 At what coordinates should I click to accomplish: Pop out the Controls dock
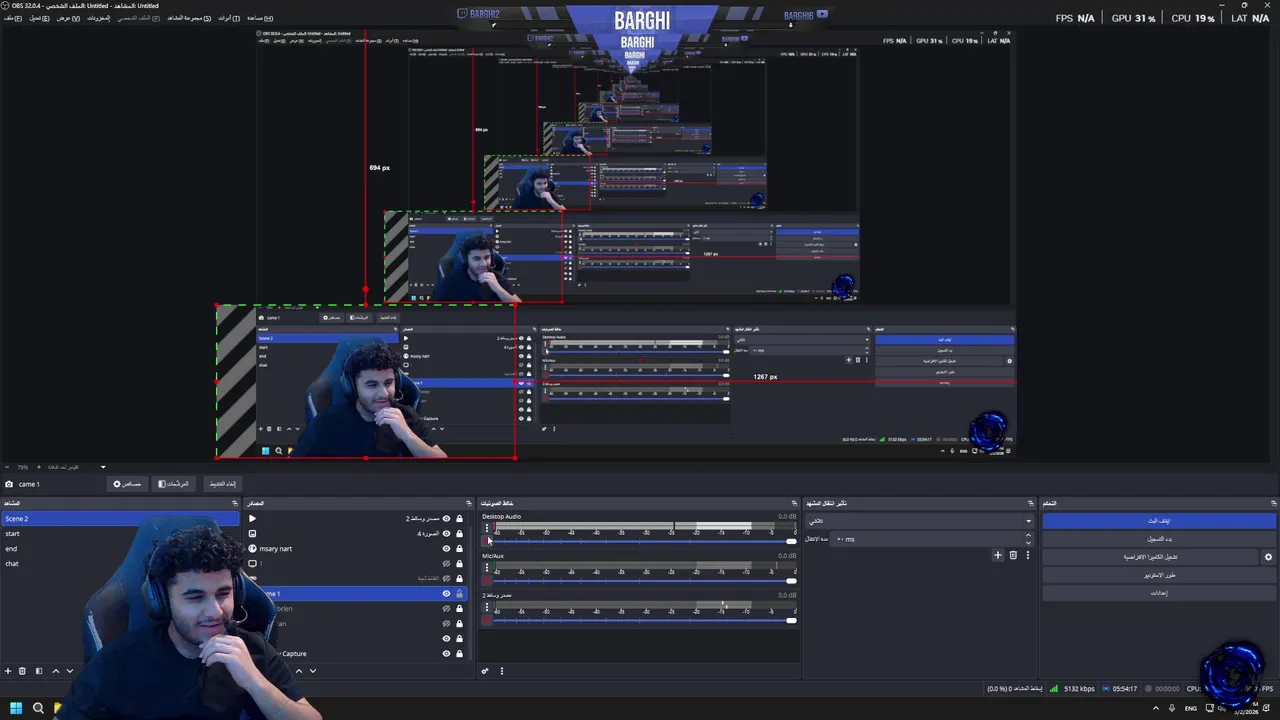click(x=1273, y=503)
